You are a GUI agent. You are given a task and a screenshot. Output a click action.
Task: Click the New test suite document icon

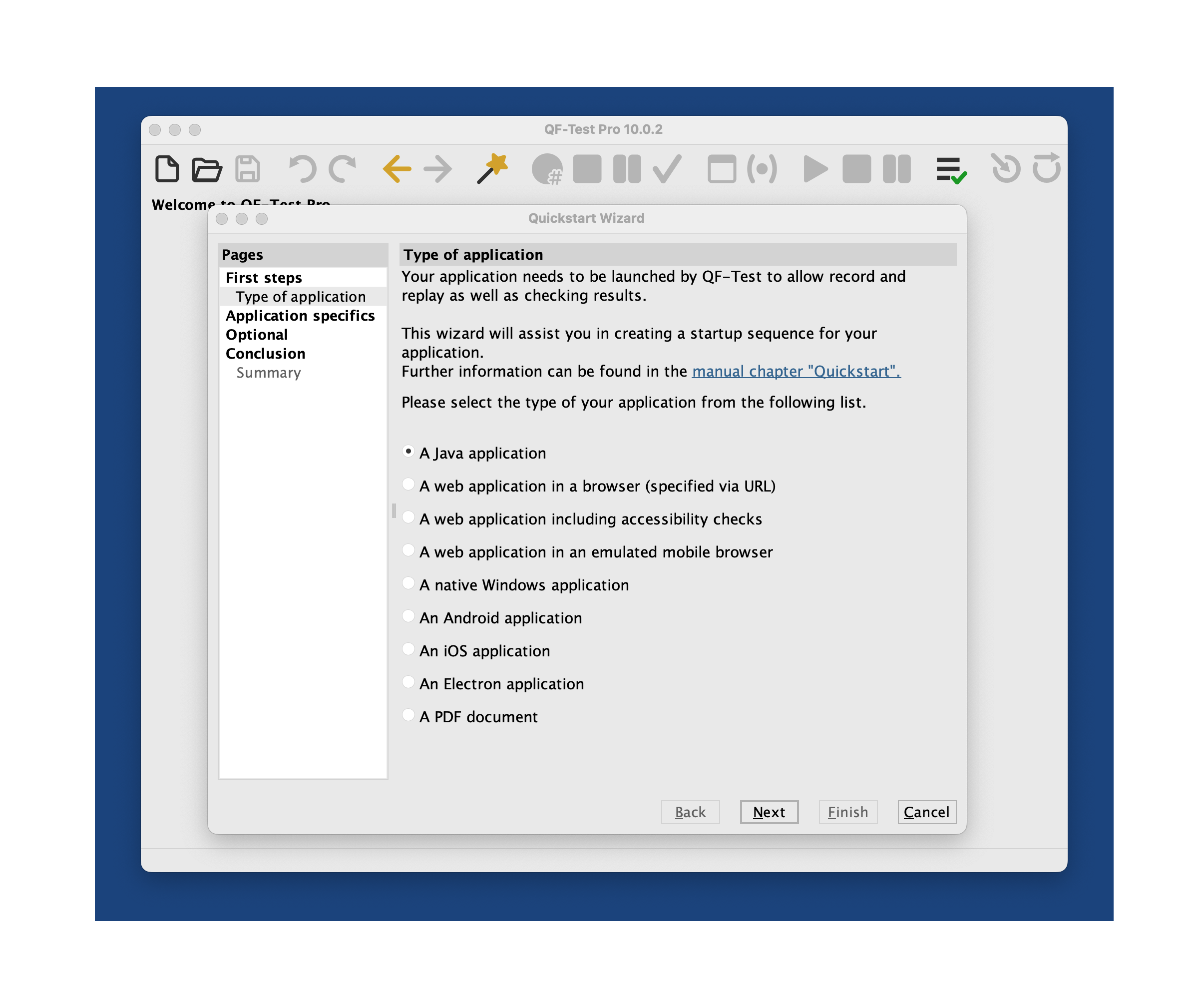point(167,169)
